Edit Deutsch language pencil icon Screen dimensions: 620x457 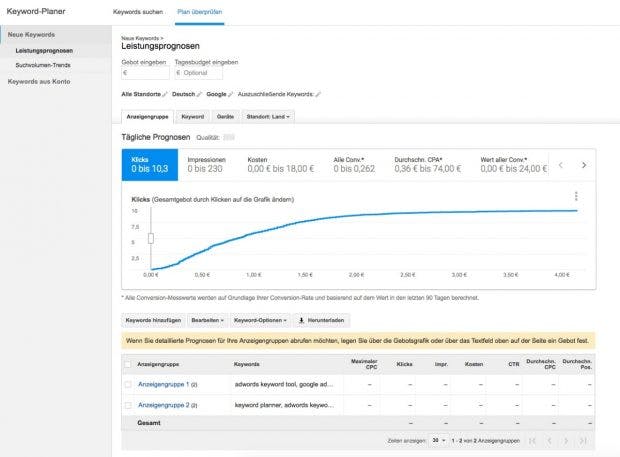click(x=199, y=94)
